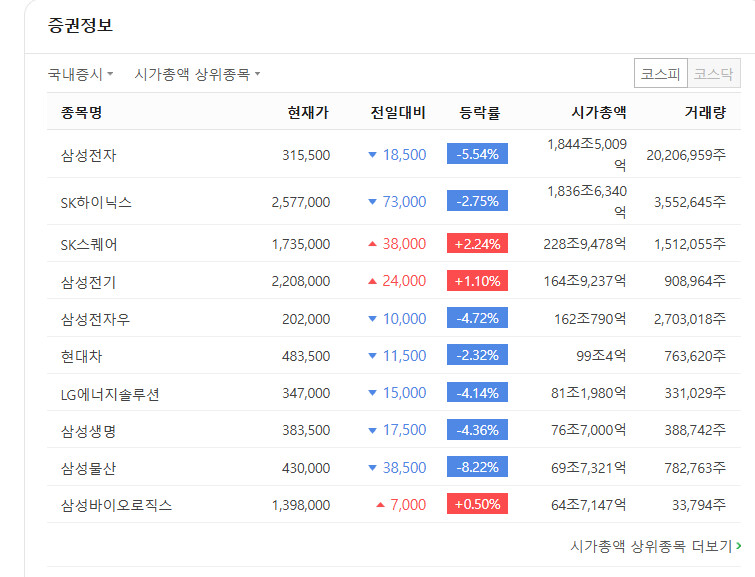
Task: Click the 18,500 change value
Action: click(x=404, y=155)
